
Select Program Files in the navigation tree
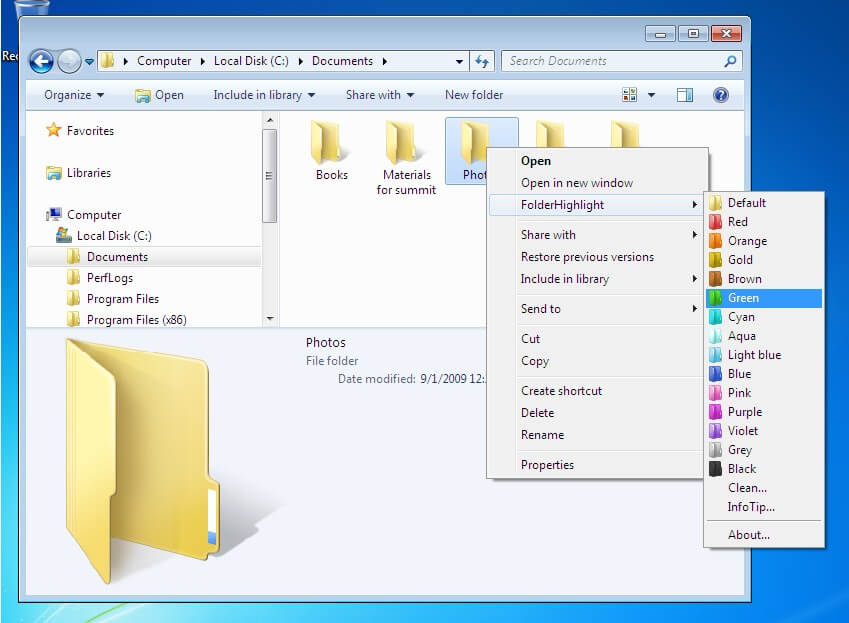click(122, 299)
